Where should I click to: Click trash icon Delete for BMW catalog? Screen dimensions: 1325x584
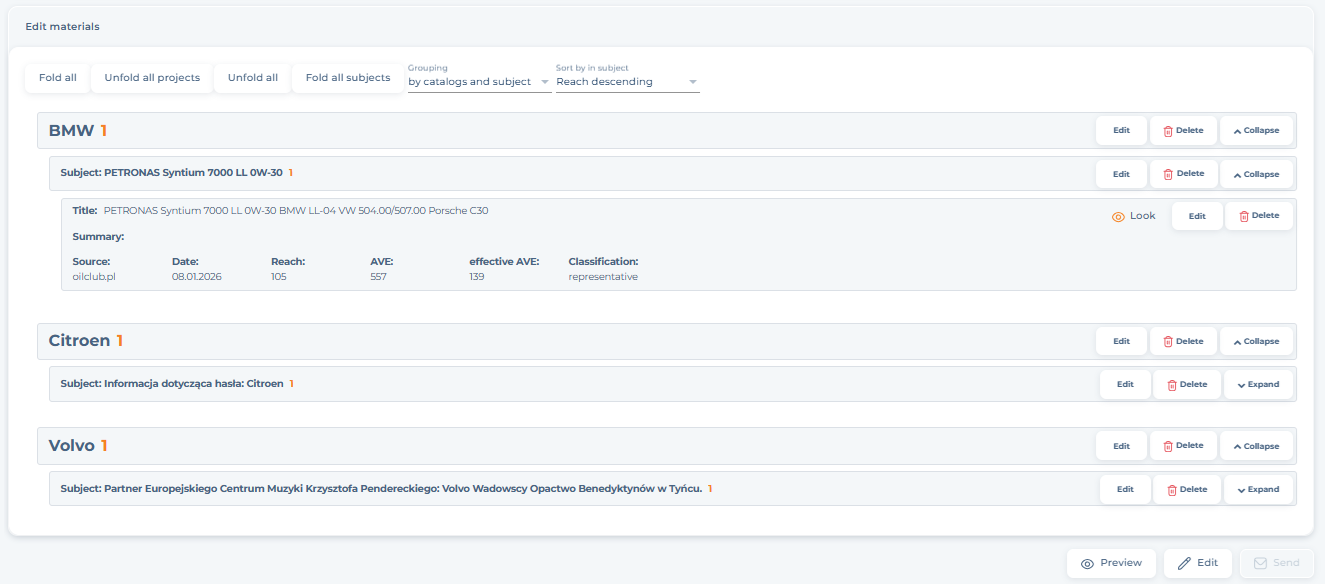pyautogui.click(x=1183, y=130)
